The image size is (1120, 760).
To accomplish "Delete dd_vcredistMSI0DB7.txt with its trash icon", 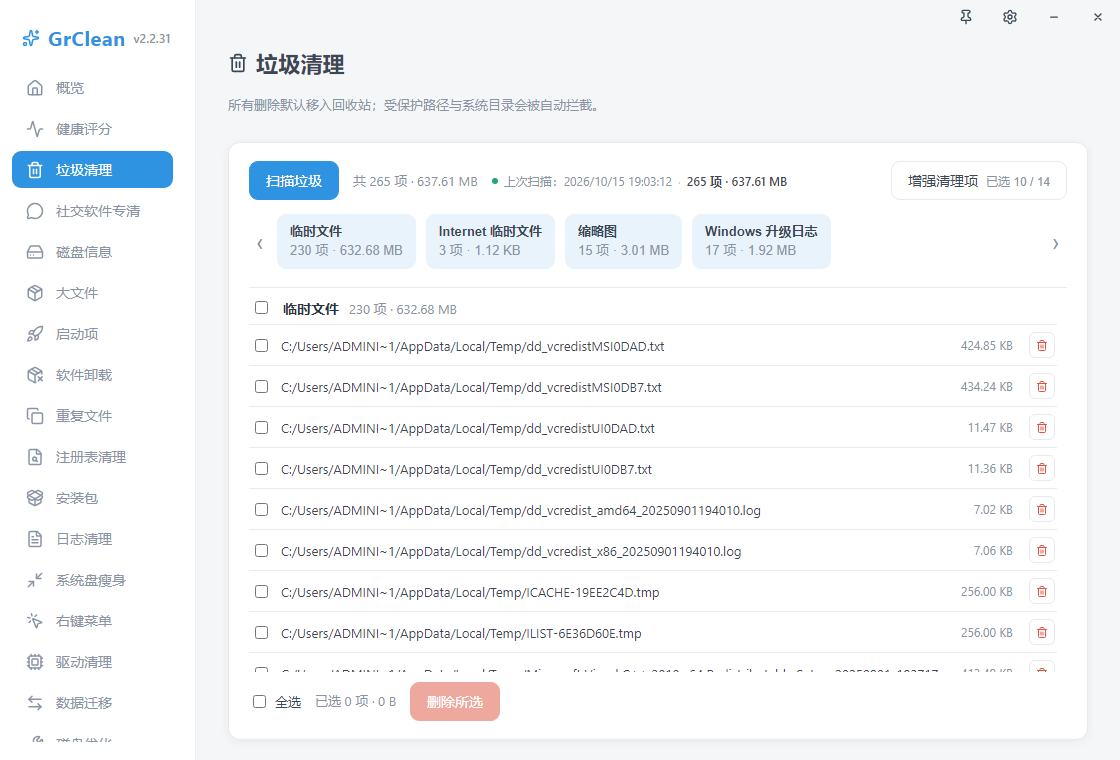I will (1042, 386).
